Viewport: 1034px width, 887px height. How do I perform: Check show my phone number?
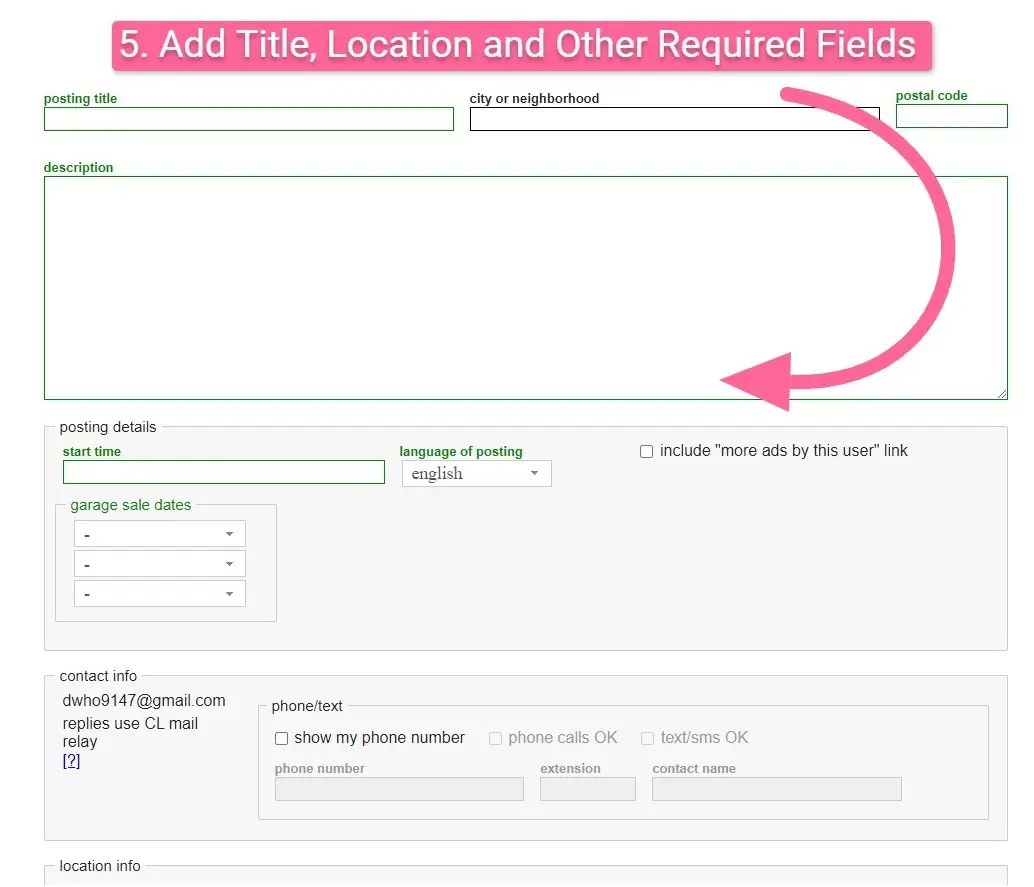click(x=282, y=738)
